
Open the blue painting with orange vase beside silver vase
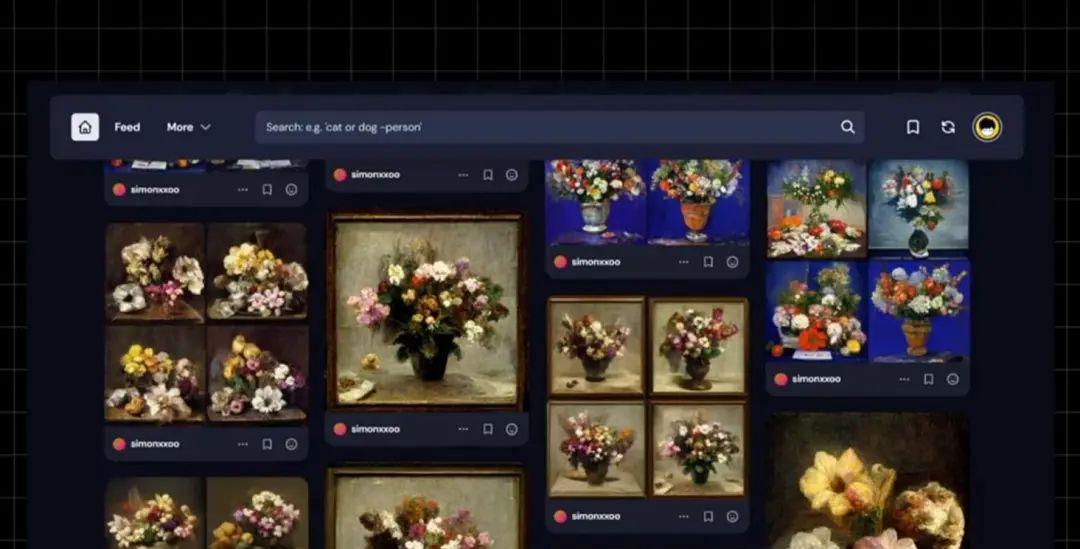698,202
